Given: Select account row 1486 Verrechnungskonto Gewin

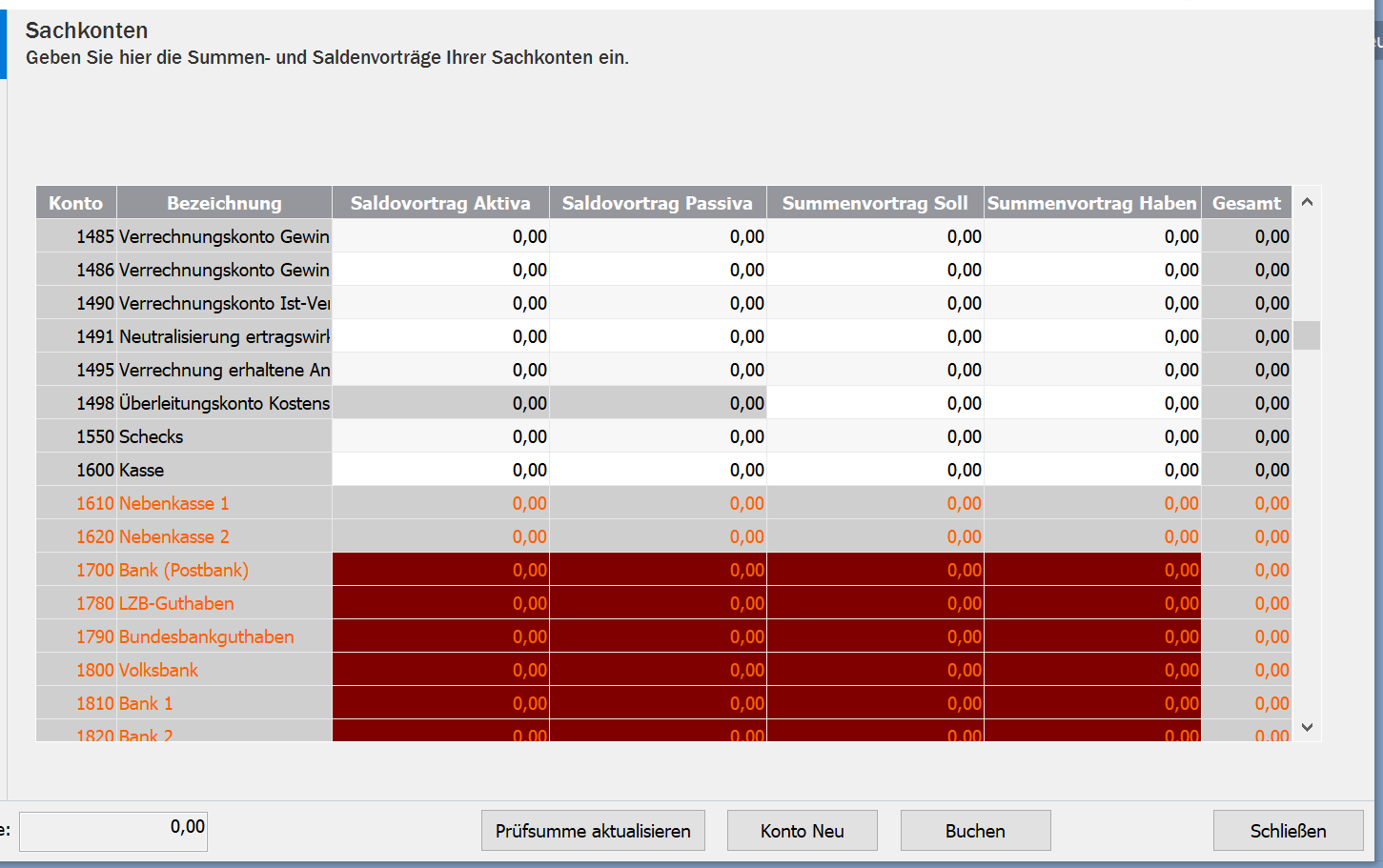Looking at the screenshot, I should 663,270.
